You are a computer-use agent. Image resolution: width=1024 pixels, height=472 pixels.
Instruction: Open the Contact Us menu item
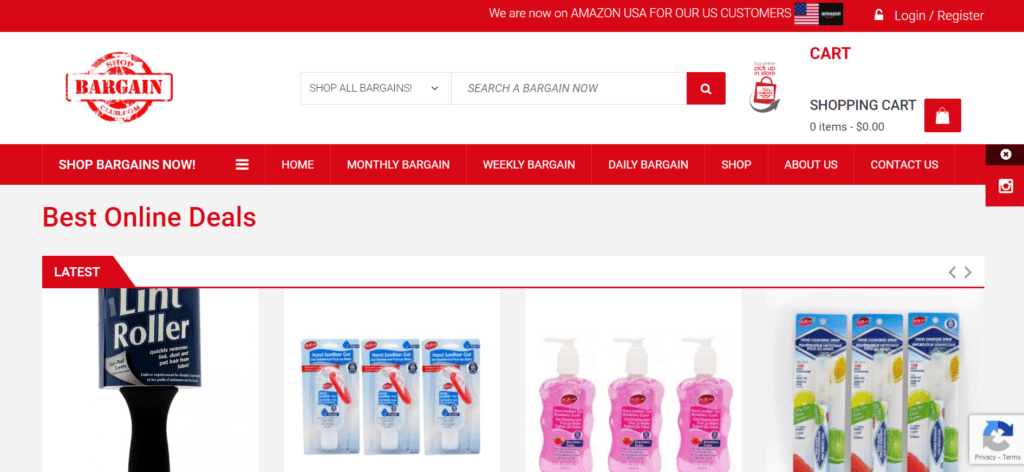point(904,165)
